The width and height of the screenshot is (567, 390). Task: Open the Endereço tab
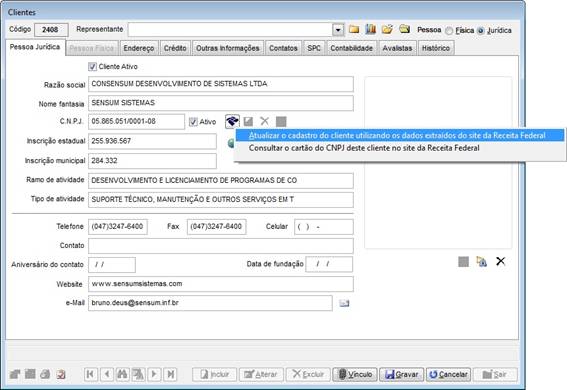click(139, 48)
